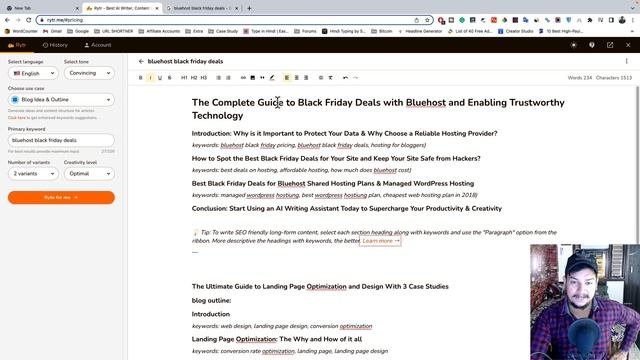This screenshot has width=640, height=360.
Task: Align text to the left
Action: point(287,78)
